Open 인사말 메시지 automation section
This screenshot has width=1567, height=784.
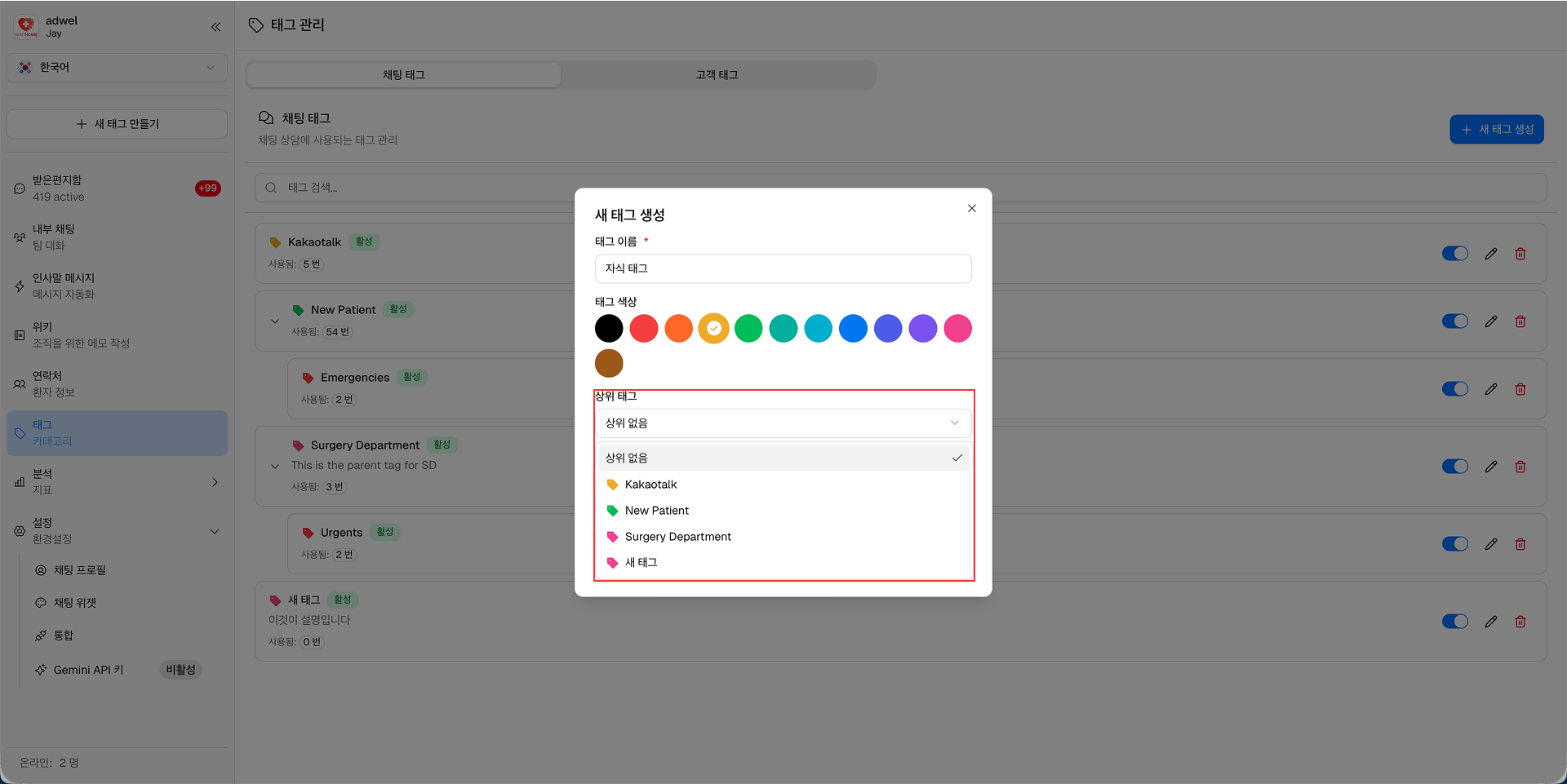click(19, 286)
